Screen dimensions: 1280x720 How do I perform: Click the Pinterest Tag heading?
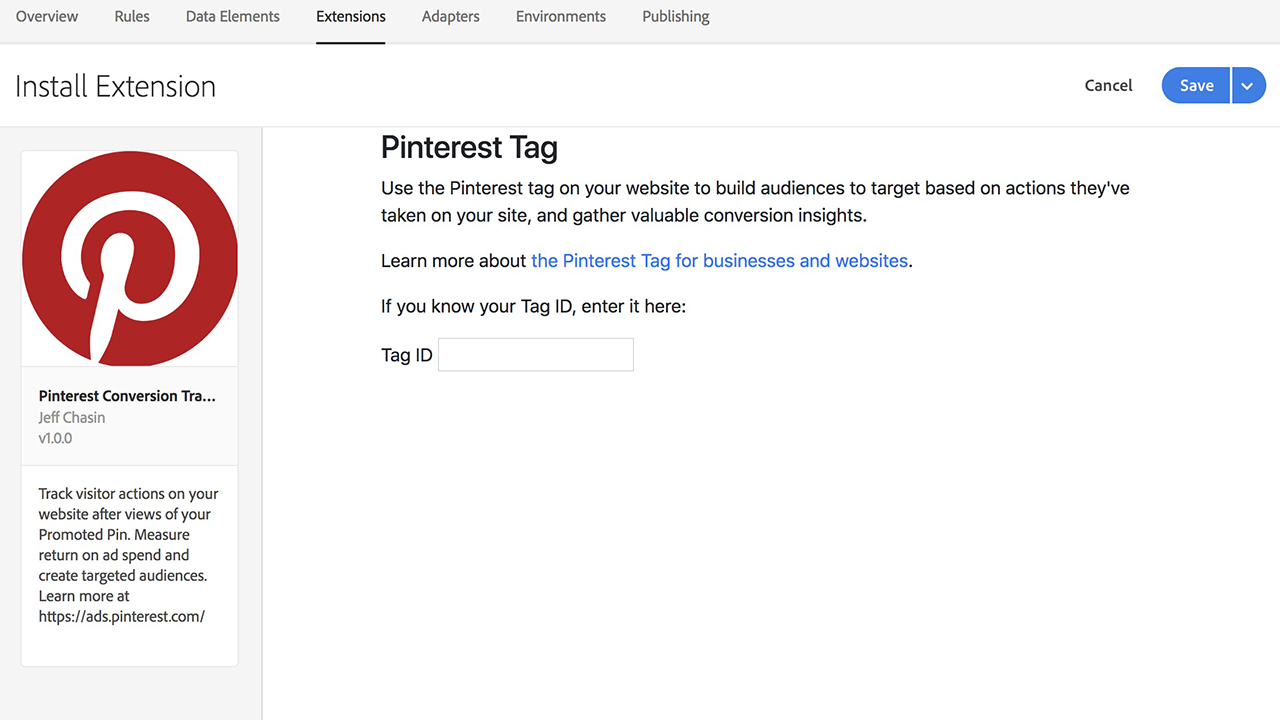coord(469,148)
